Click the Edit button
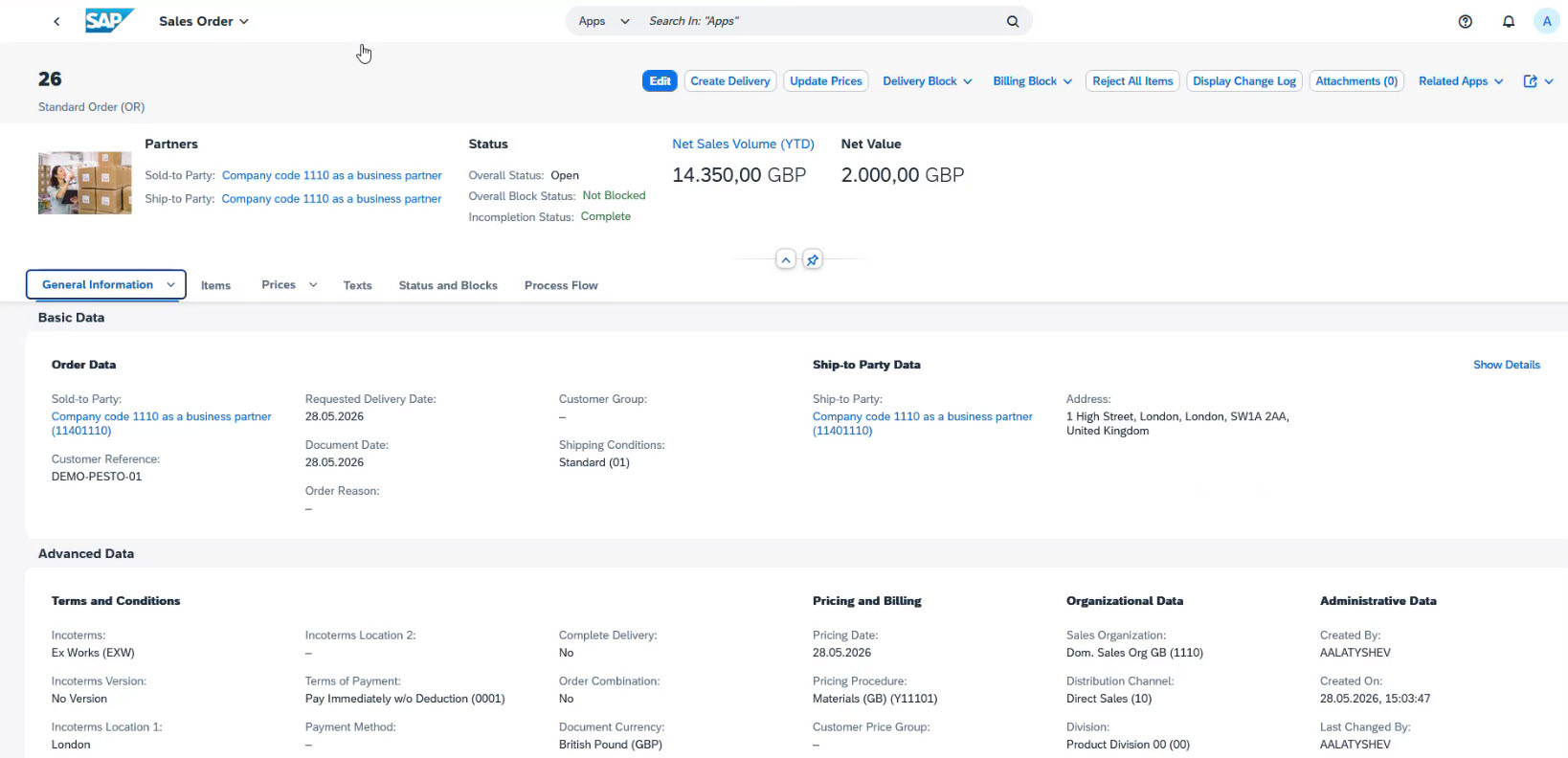 [660, 81]
